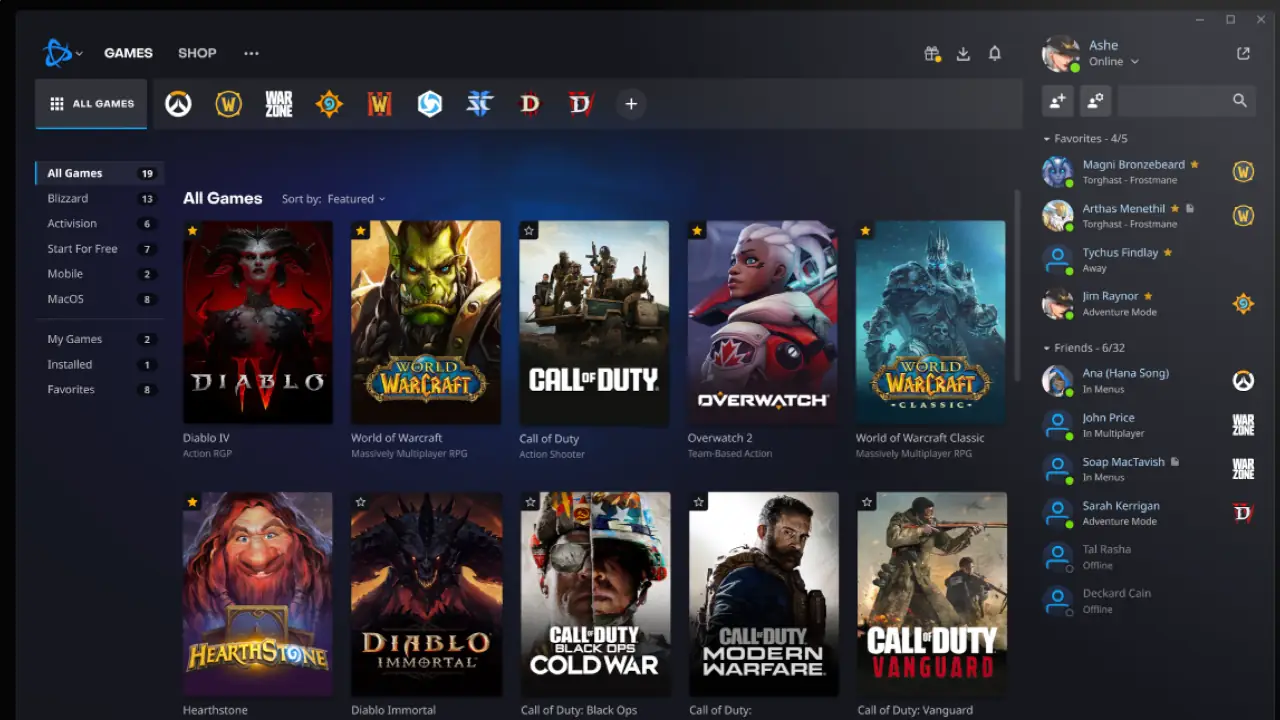This screenshot has height=720, width=1280.
Task: Open the Overwatch game tab icon
Action: pos(178,104)
